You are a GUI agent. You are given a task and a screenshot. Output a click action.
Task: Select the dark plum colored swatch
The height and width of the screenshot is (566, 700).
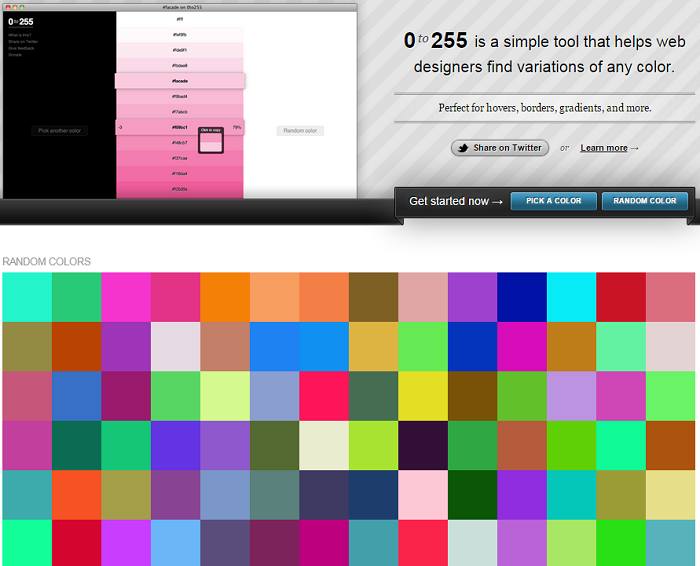point(422,445)
